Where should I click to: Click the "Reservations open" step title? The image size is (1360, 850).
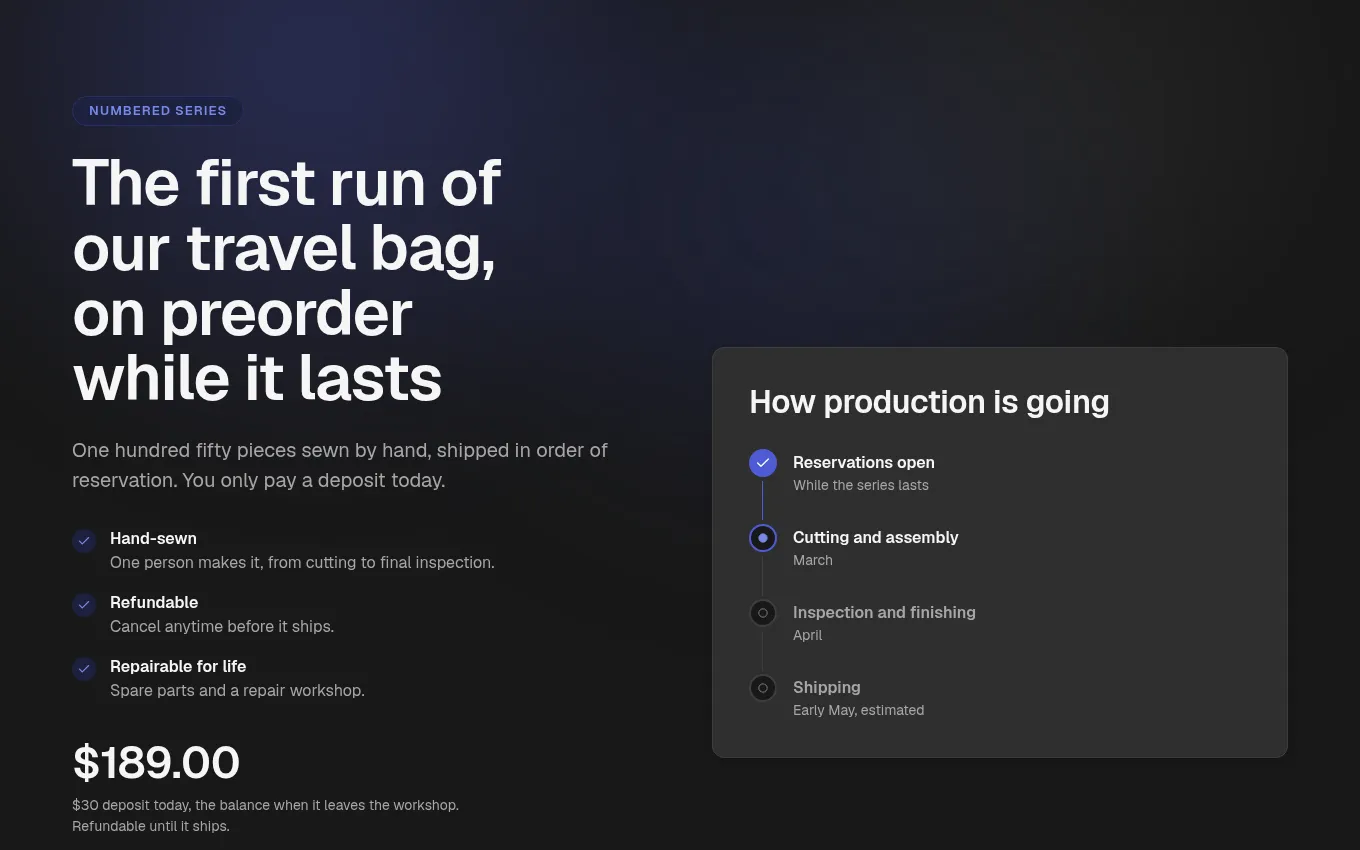click(x=864, y=462)
